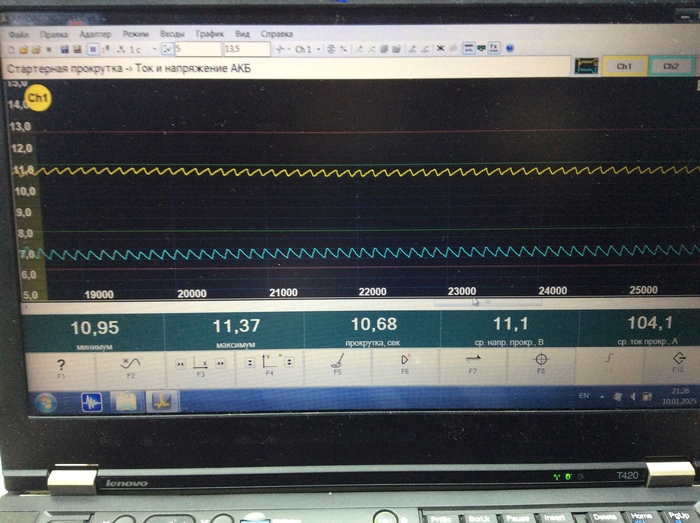Click the Windows Start orb
Screen dimensions: 700x523
pyautogui.click(x=46, y=403)
